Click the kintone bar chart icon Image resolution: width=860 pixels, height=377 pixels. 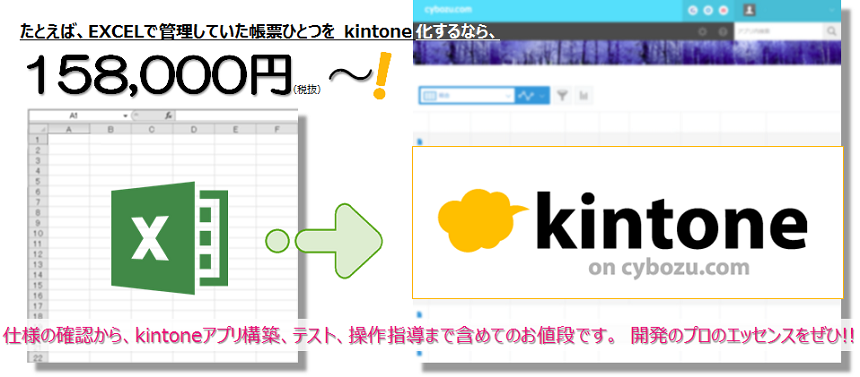pyautogui.click(x=584, y=95)
